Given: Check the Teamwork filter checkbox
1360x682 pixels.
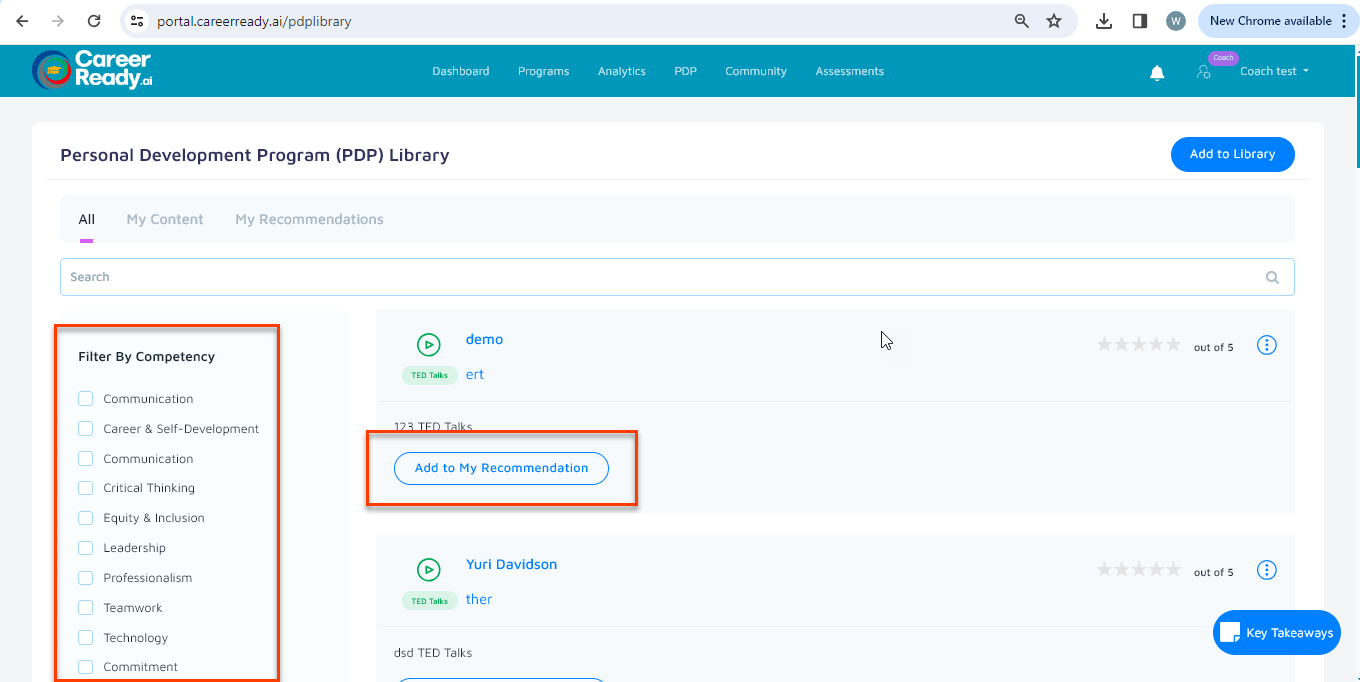Looking at the screenshot, I should pyautogui.click(x=86, y=608).
